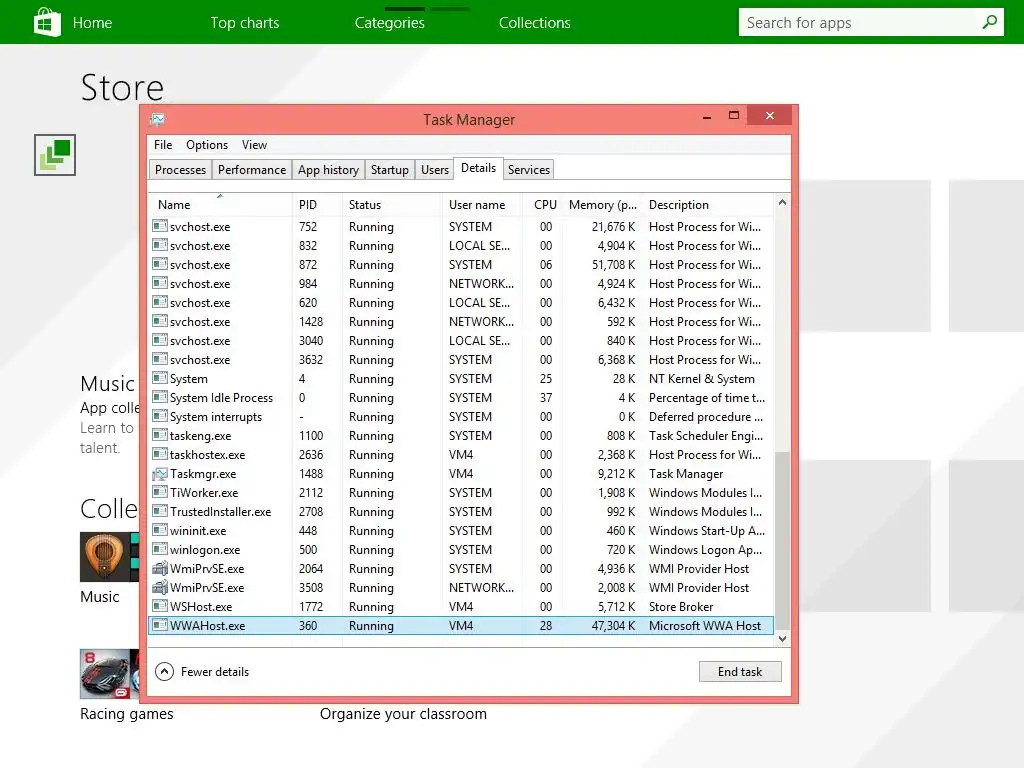Screen dimensions: 1024x768
Task: Click the 51,708 K memory value
Action: click(x=613, y=264)
